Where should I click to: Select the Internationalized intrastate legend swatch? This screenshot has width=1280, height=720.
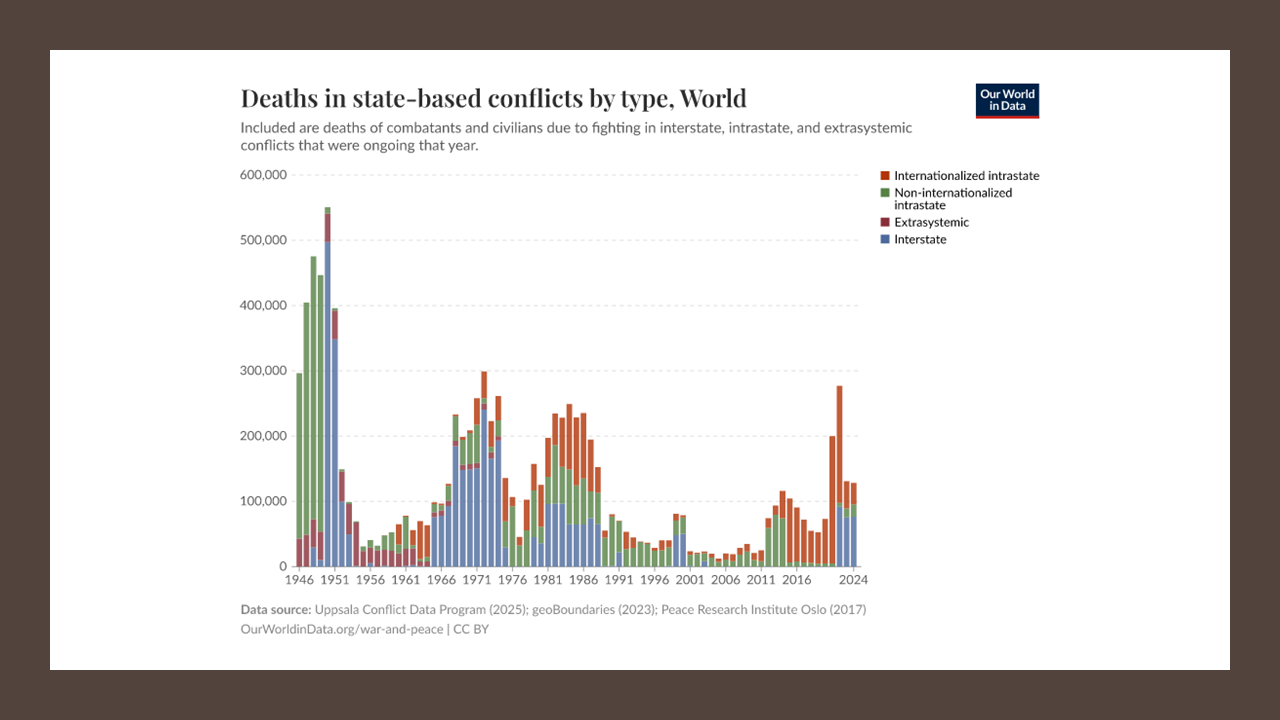[884, 176]
